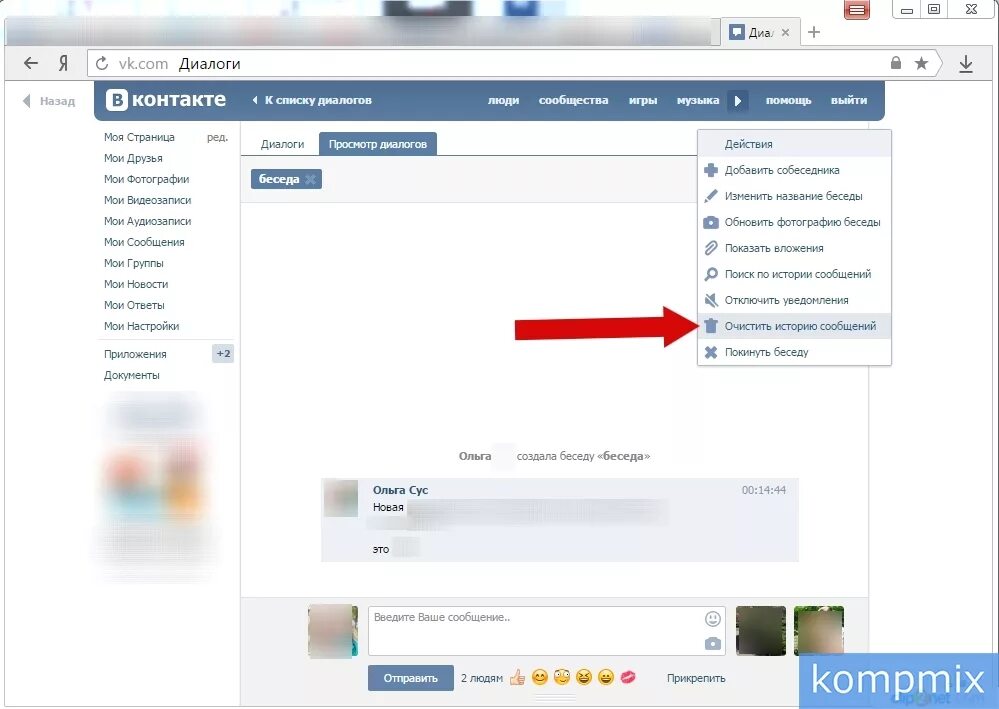Click the Прикрепить link
999x709 pixels.
pos(696,678)
